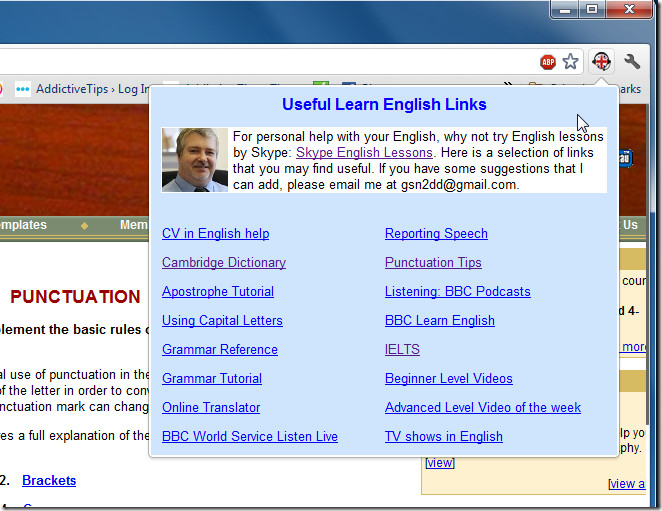Open BBC World Service Listen Live link
662x511 pixels.
[250, 436]
